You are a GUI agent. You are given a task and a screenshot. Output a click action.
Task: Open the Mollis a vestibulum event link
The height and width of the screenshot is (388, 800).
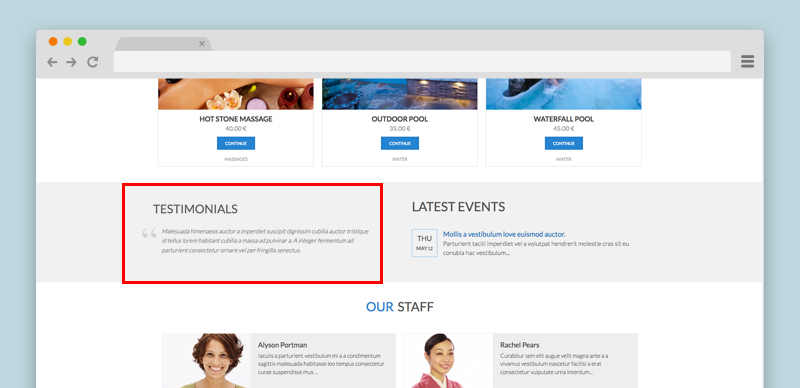click(504, 234)
